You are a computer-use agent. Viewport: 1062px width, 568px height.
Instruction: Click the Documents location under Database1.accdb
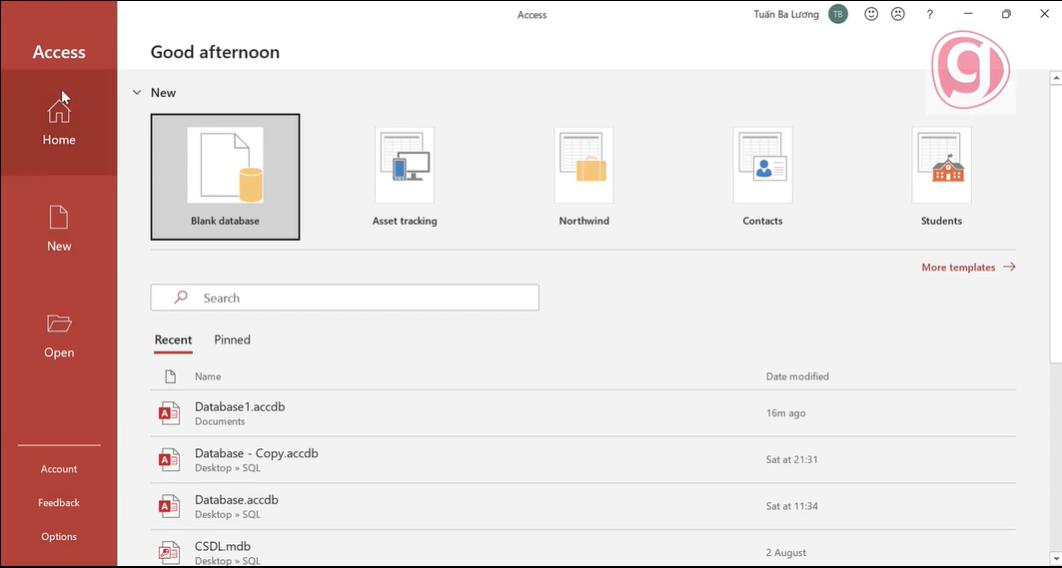[220, 422]
